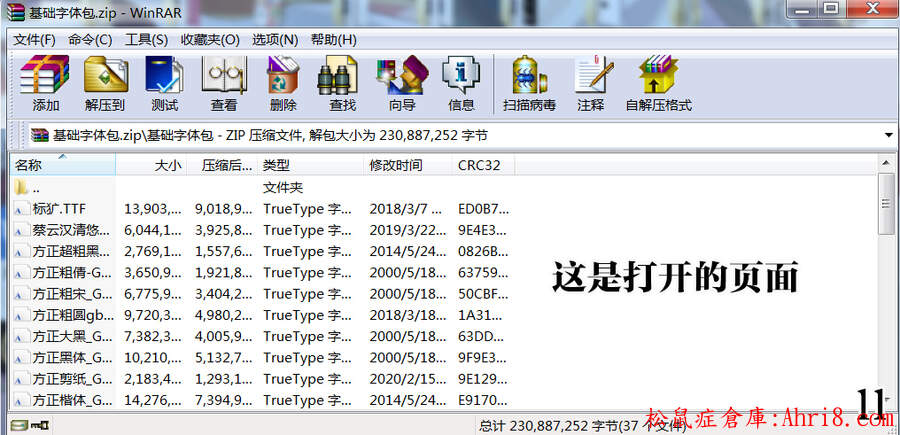Click the 测试 (Test) toolbar icon
The height and width of the screenshot is (435, 900).
(165, 83)
